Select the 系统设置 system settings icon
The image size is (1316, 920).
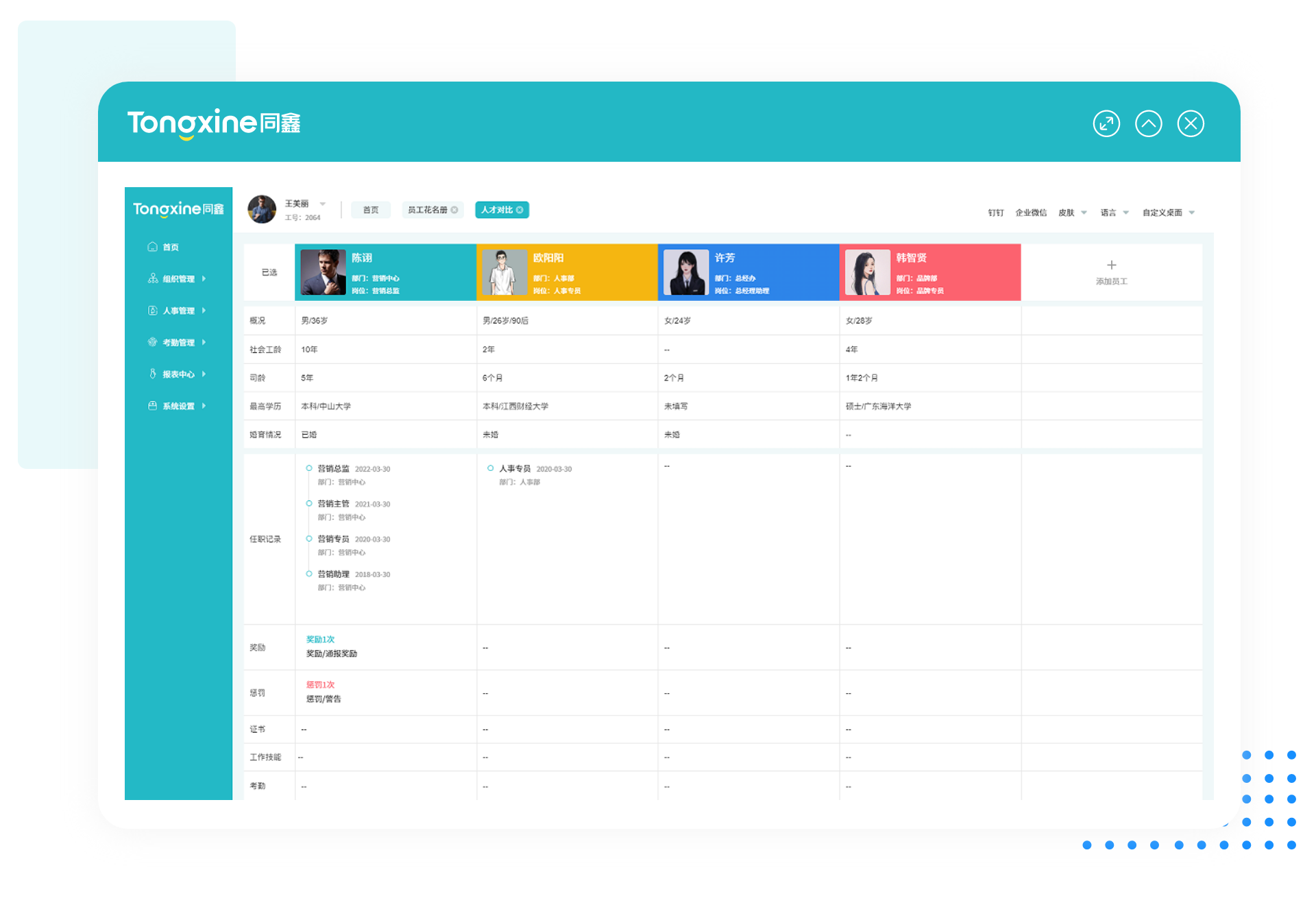(x=152, y=405)
